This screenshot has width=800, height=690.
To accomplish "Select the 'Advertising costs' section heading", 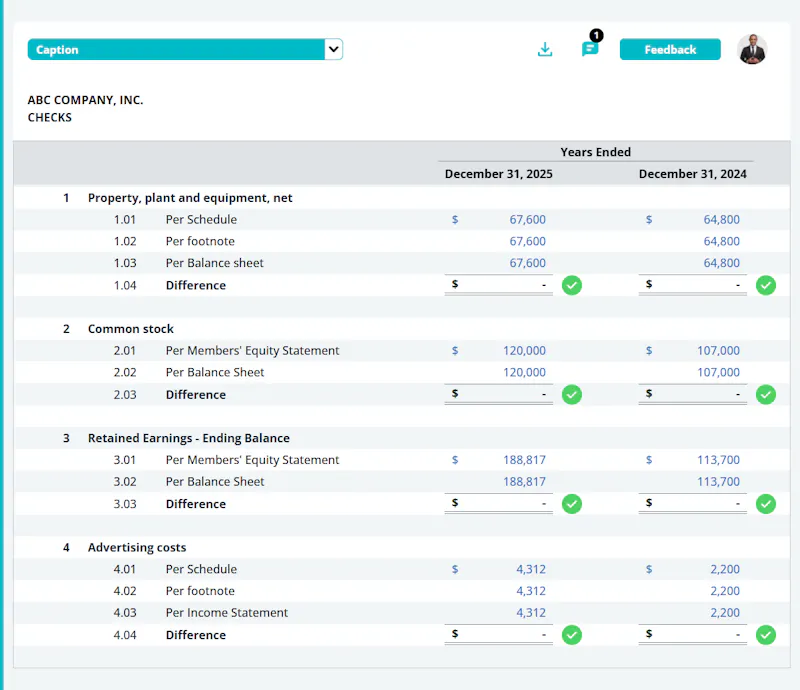I will [137, 548].
